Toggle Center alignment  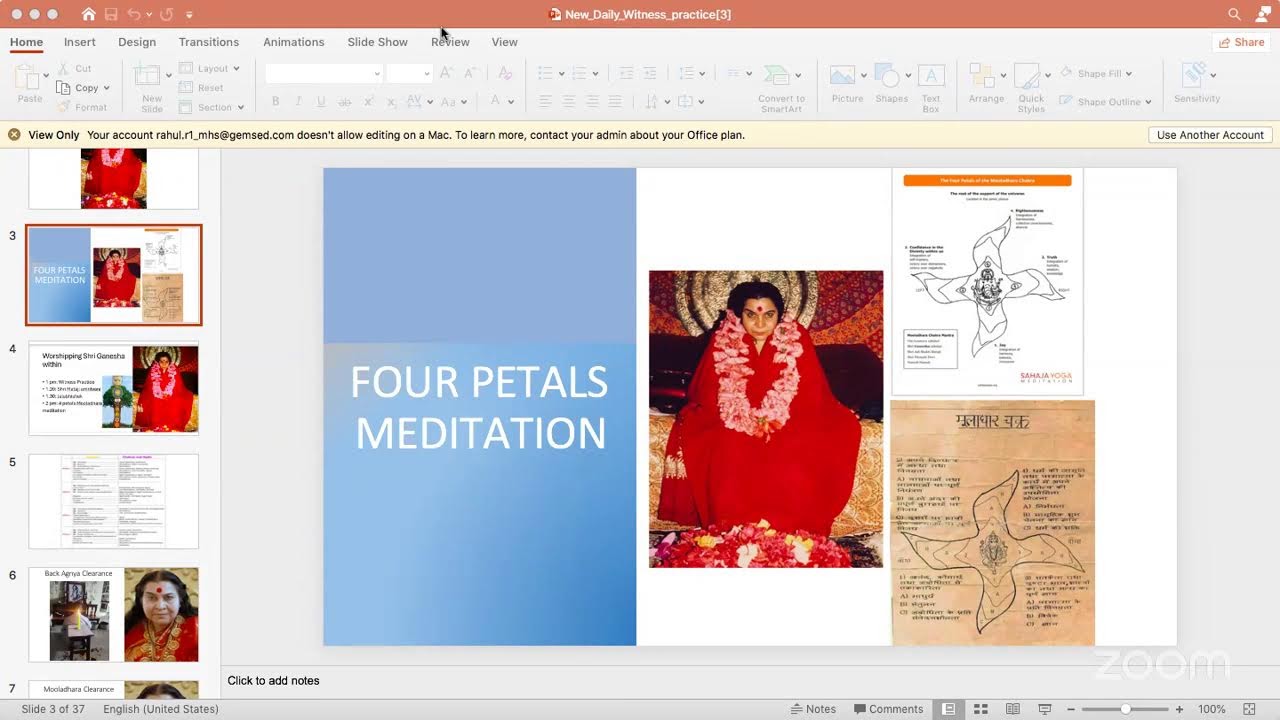coord(568,102)
